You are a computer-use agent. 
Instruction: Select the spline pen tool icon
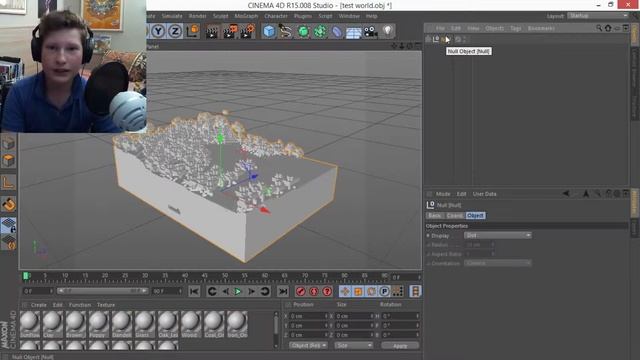[x=286, y=31]
